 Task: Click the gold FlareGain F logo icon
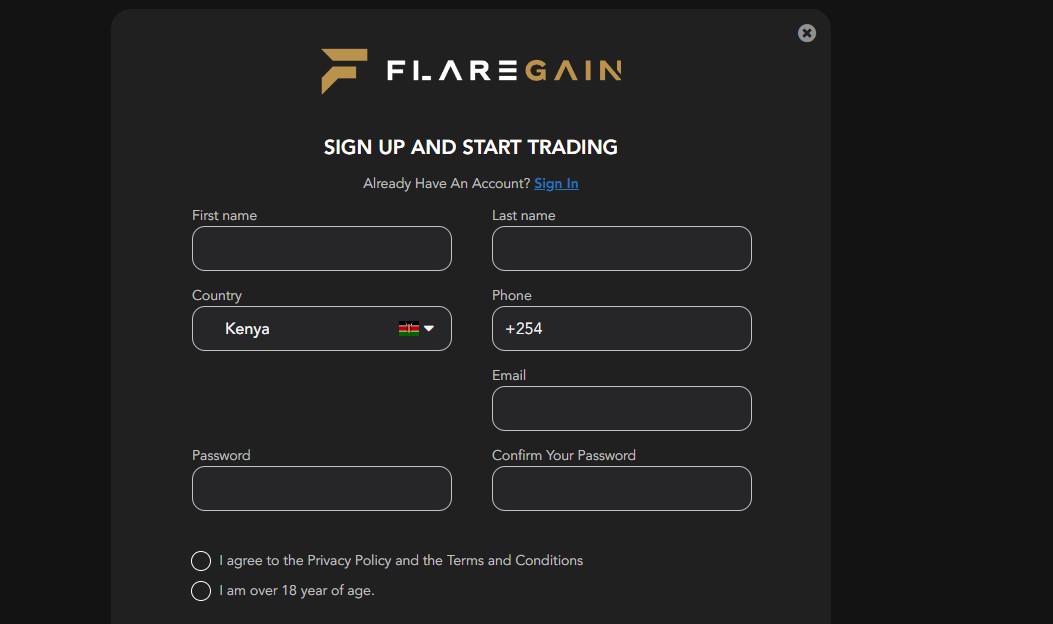point(343,71)
